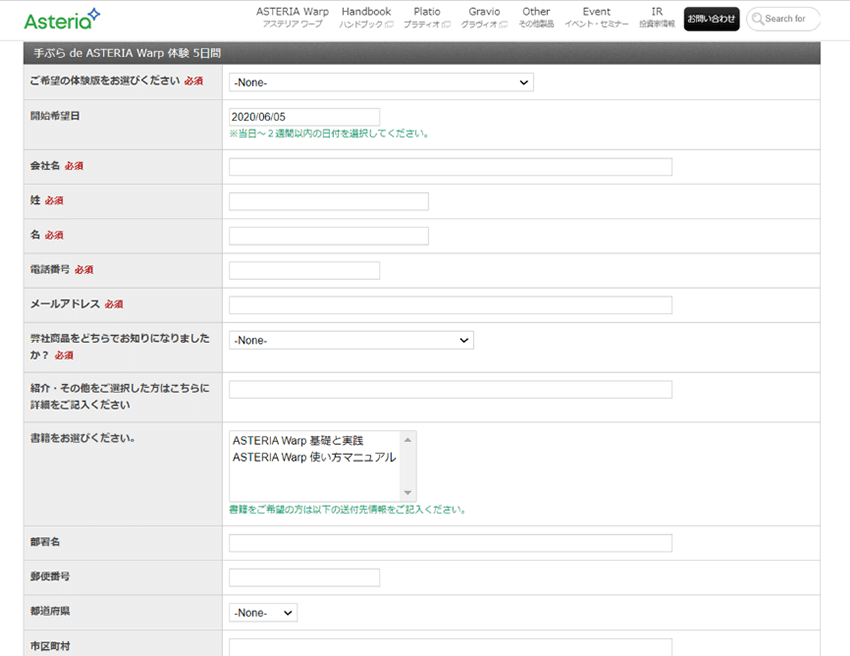Click the メールアドレス email field
The width and height of the screenshot is (850, 656).
coord(450,305)
